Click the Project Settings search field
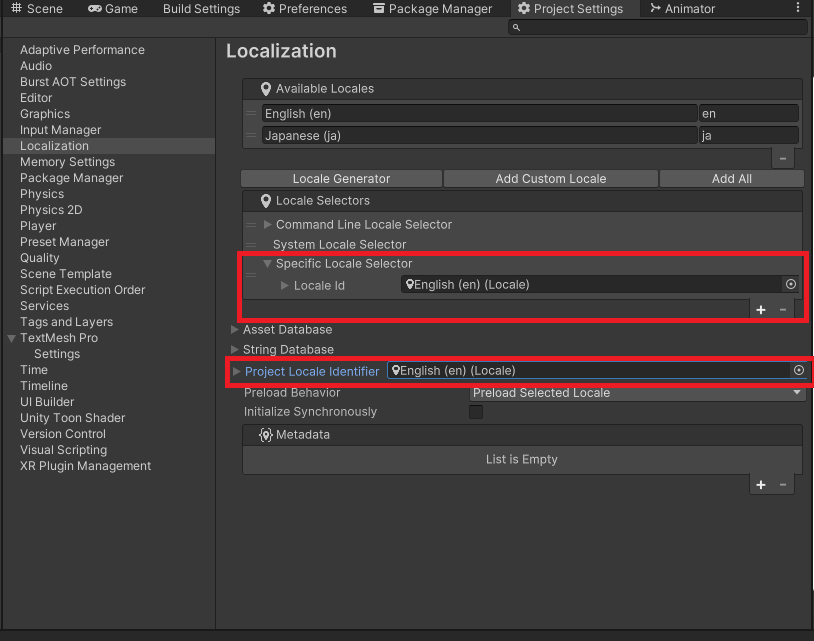This screenshot has height=641, width=814. tap(658, 27)
